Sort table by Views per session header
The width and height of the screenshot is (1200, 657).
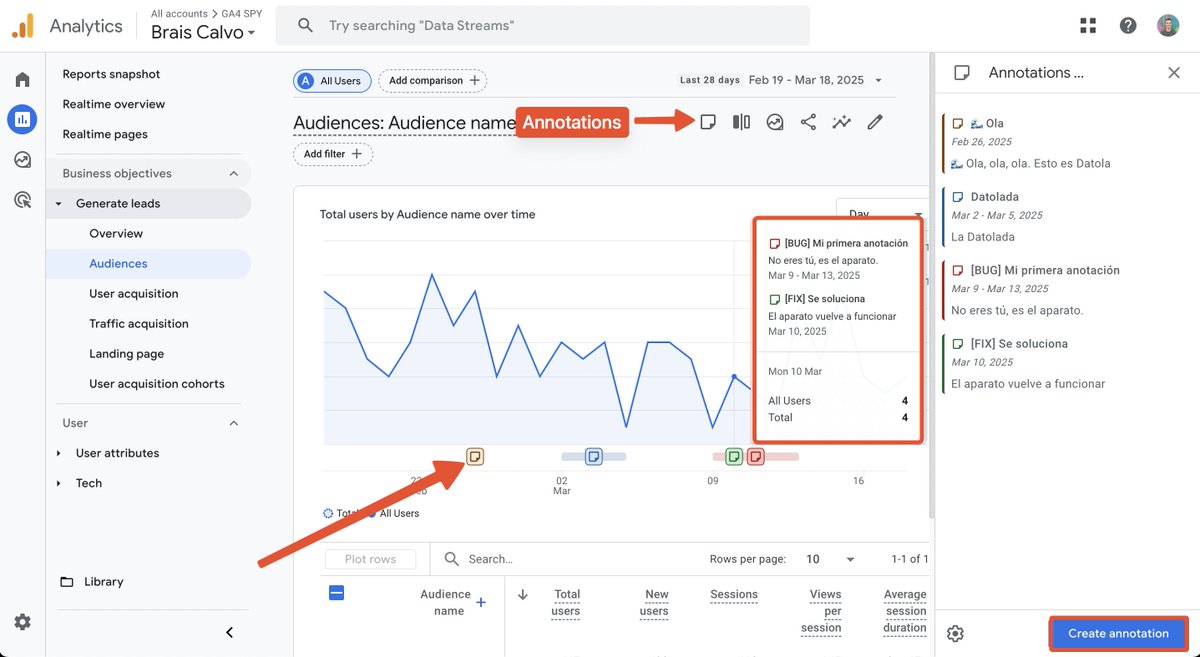pos(822,610)
